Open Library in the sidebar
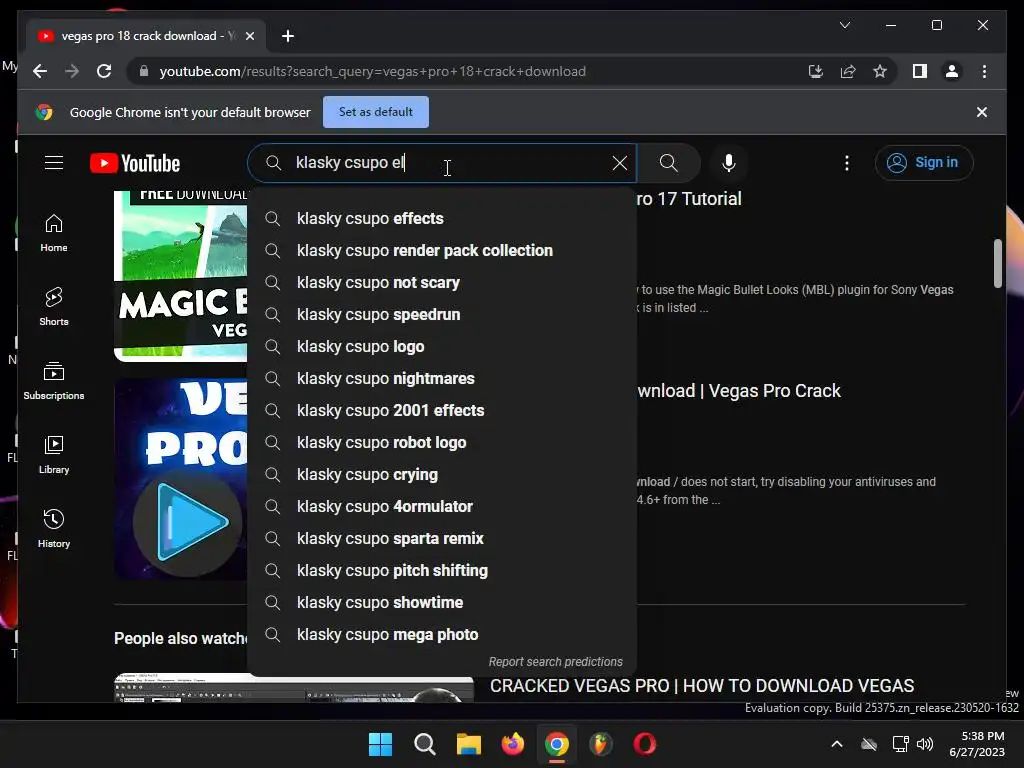This screenshot has height=768, width=1024. click(x=54, y=455)
